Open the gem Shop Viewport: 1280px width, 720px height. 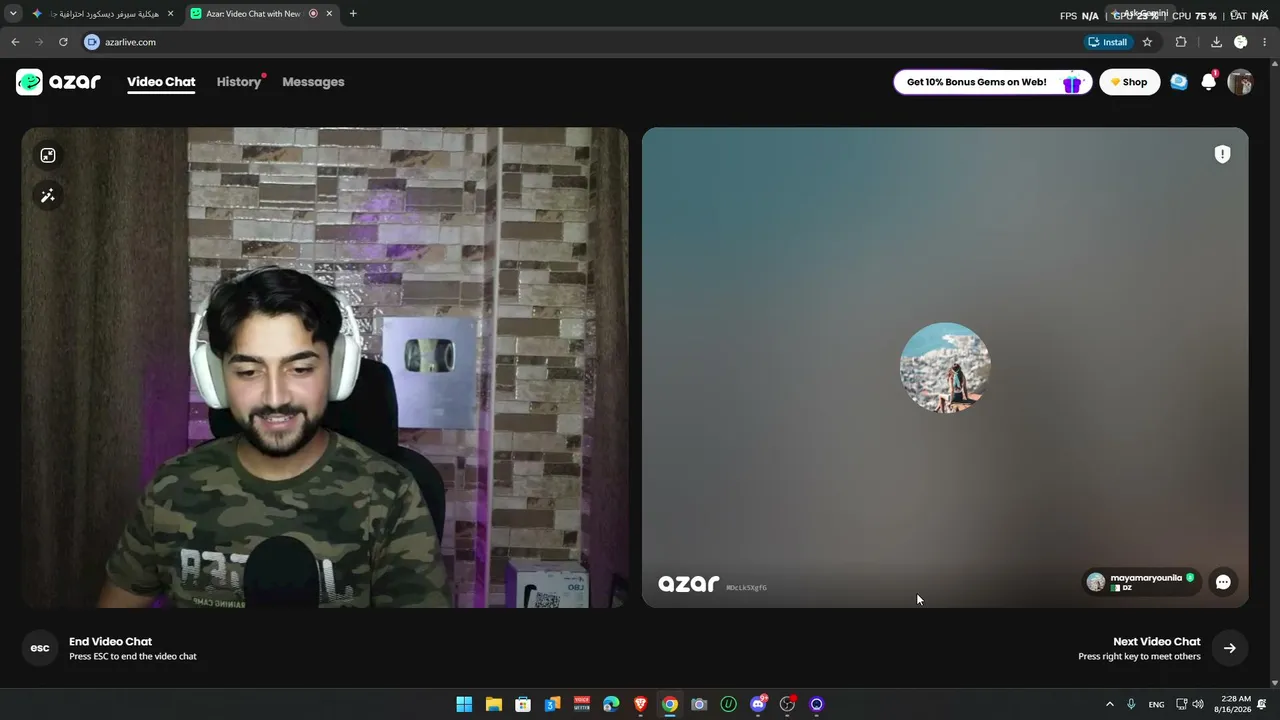(x=1130, y=82)
